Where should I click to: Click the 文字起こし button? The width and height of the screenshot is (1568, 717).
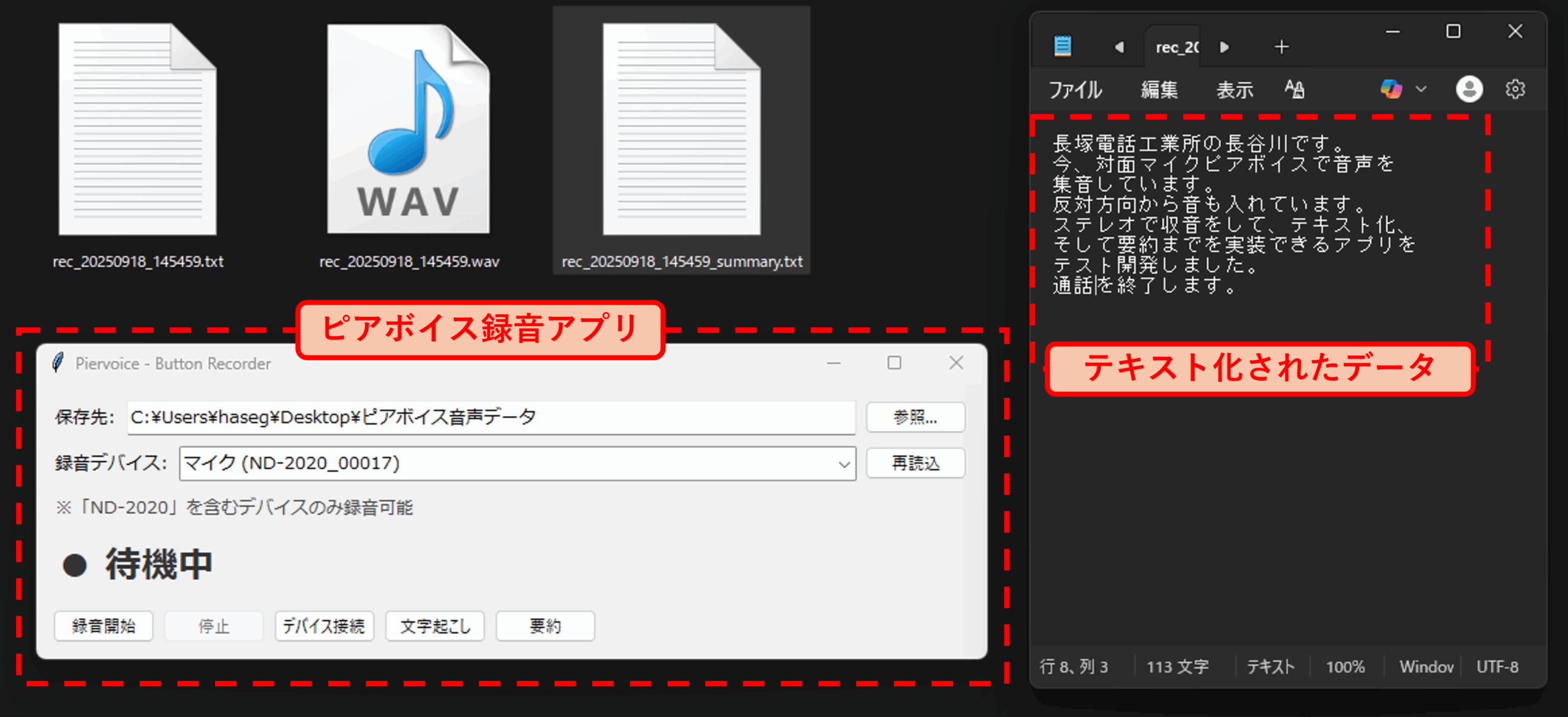click(435, 626)
